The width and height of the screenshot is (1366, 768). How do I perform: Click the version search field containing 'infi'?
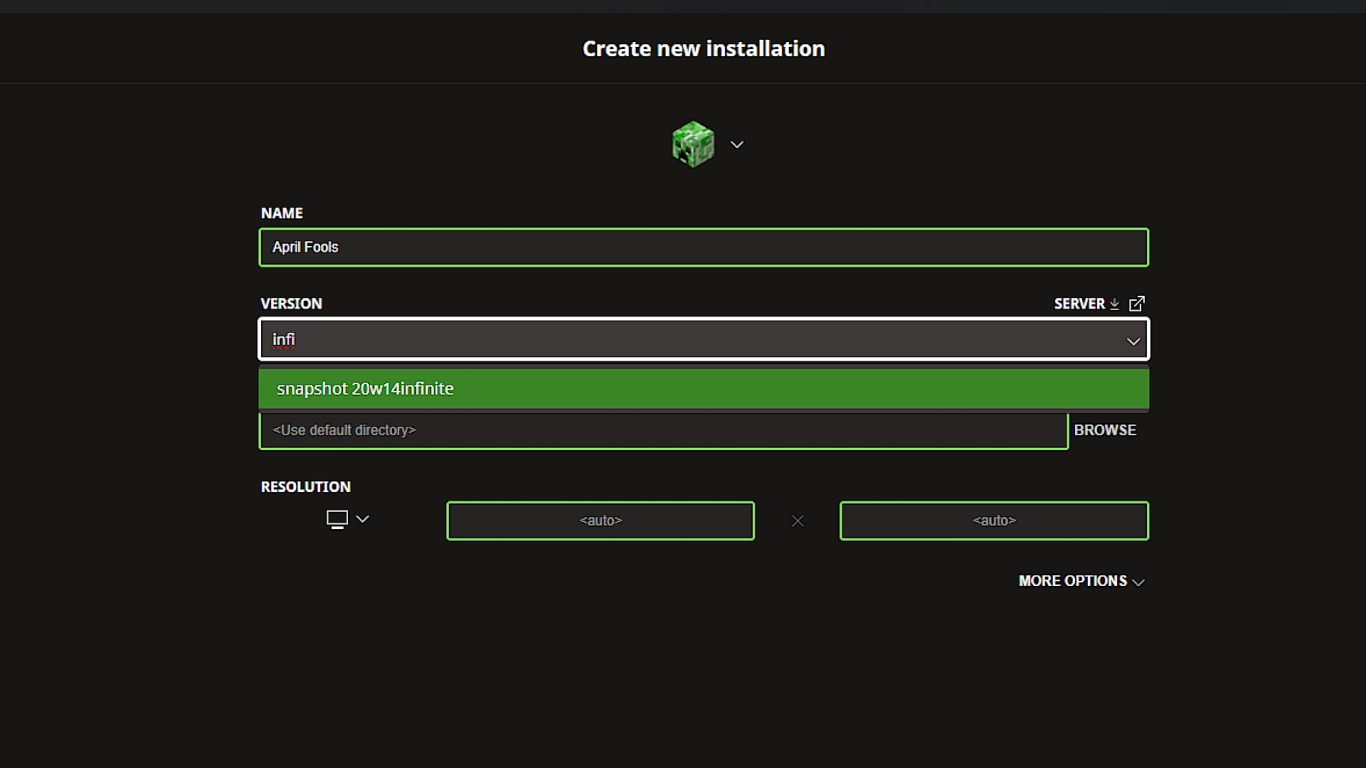pos(690,340)
